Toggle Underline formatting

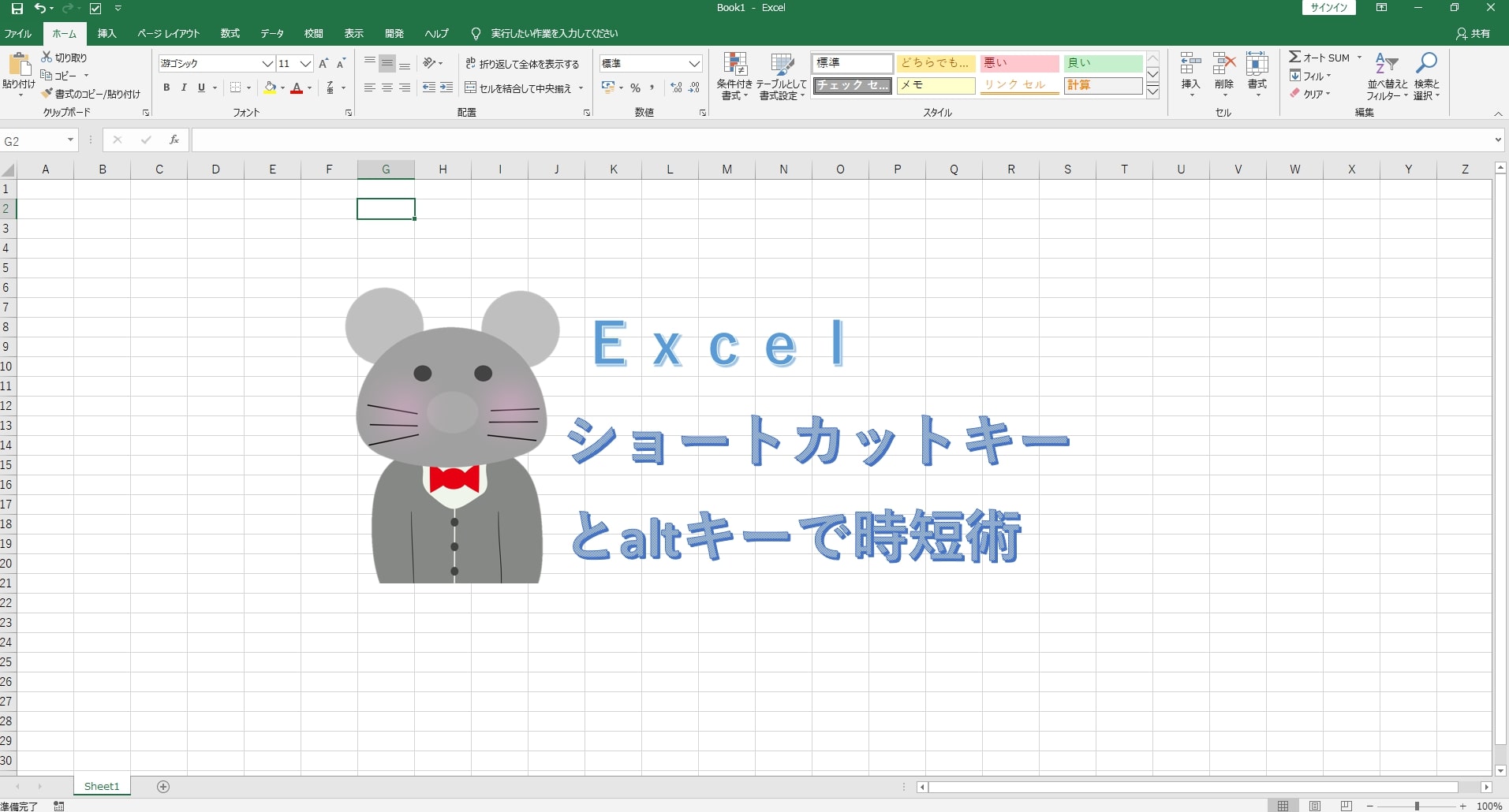(201, 88)
